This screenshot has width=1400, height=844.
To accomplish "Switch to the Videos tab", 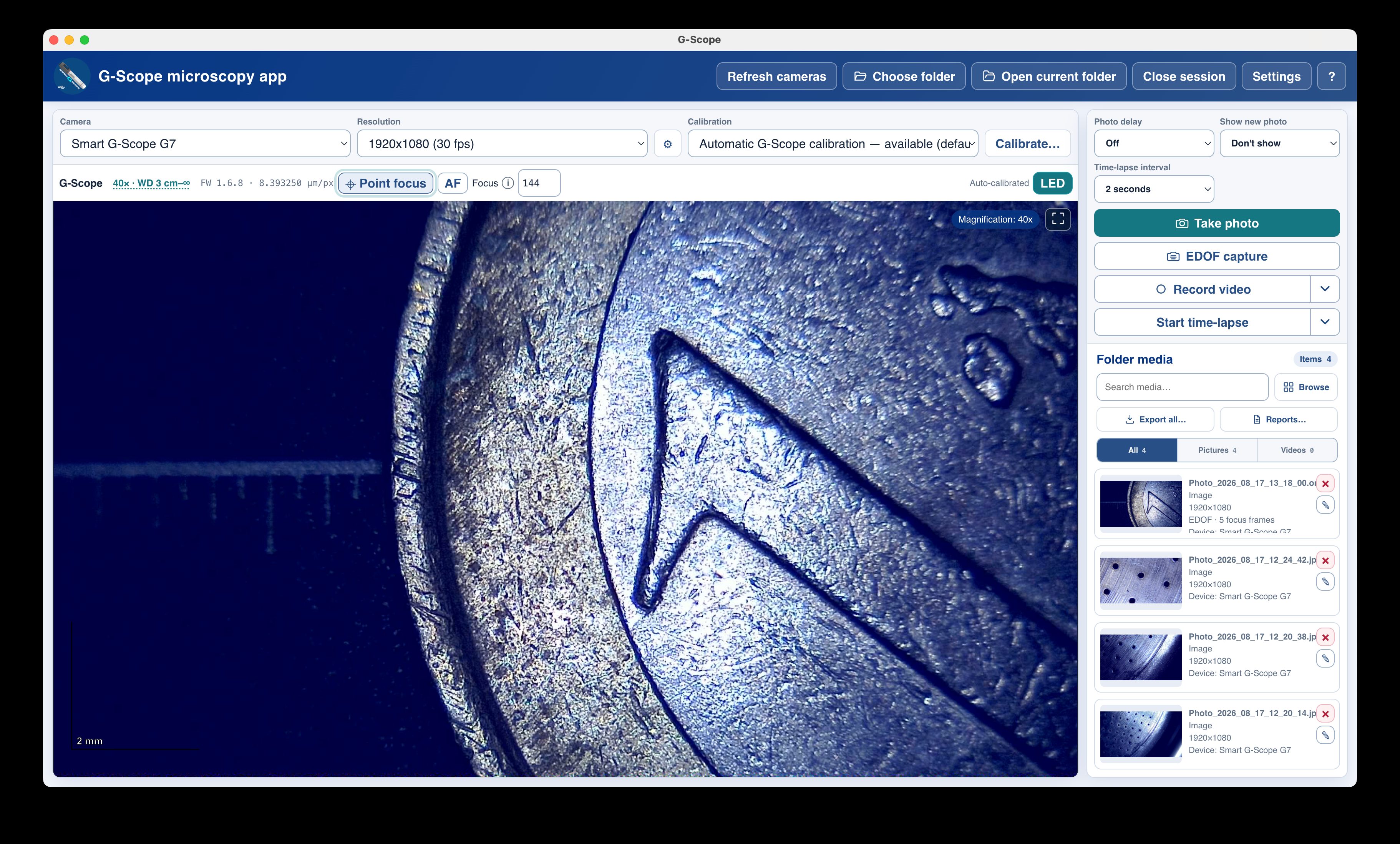I will pos(1297,450).
